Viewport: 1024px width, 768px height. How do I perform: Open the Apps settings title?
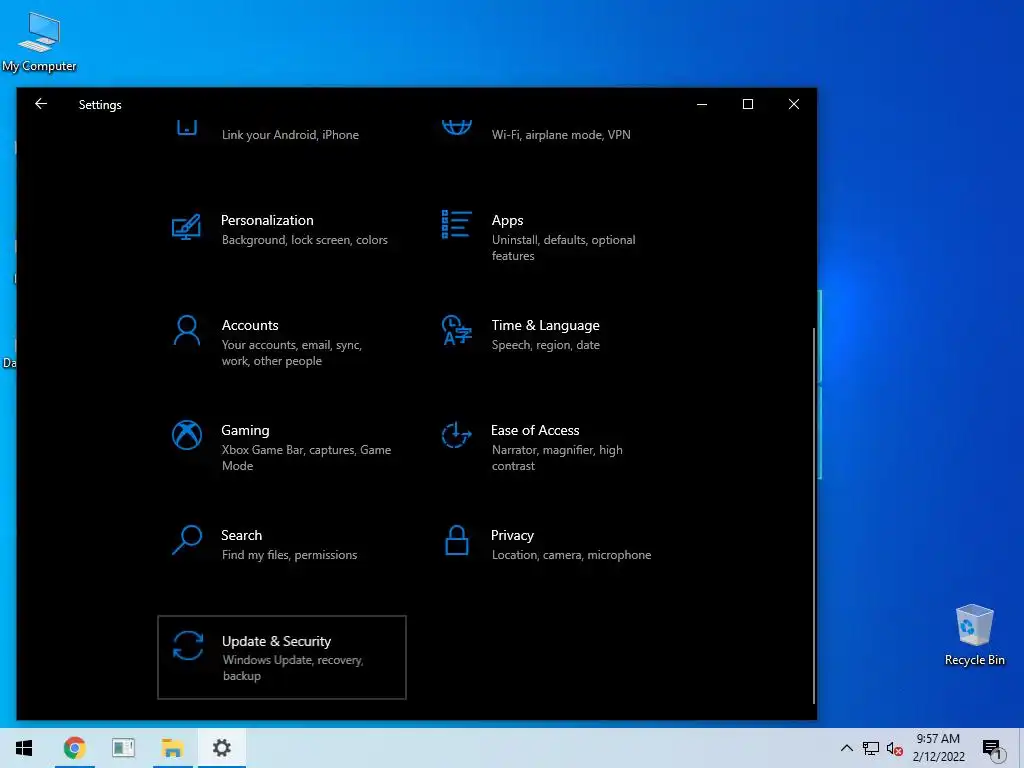coord(507,220)
